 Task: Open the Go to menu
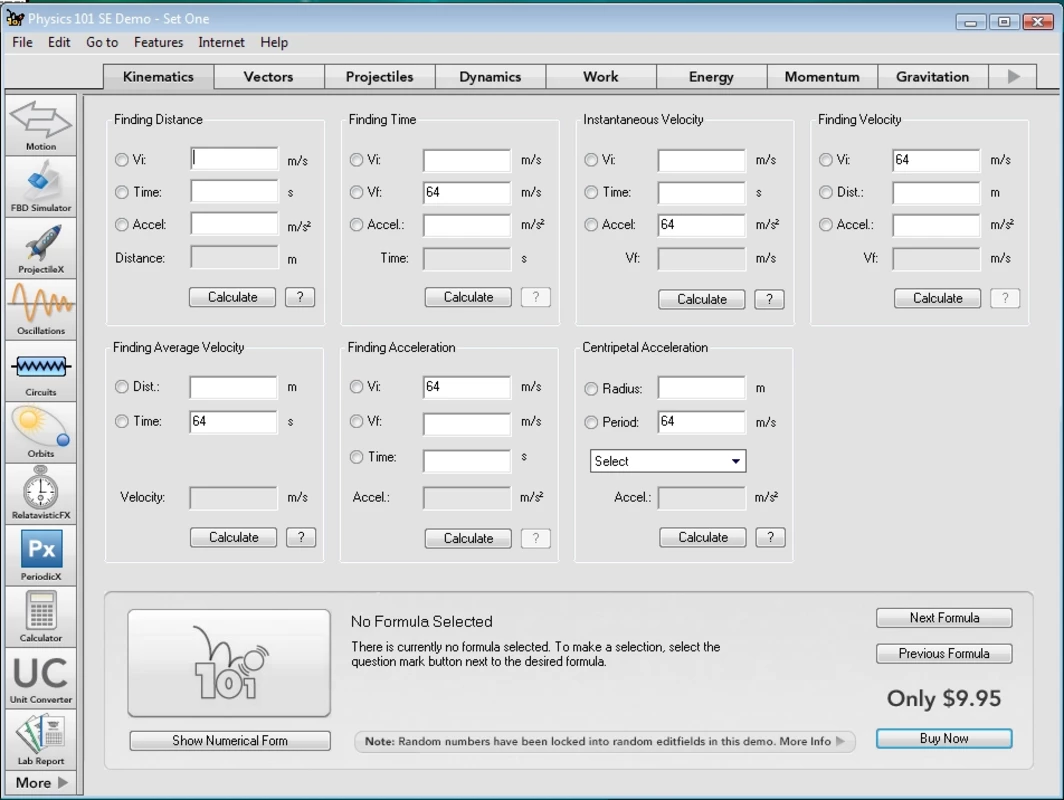[x=102, y=42]
